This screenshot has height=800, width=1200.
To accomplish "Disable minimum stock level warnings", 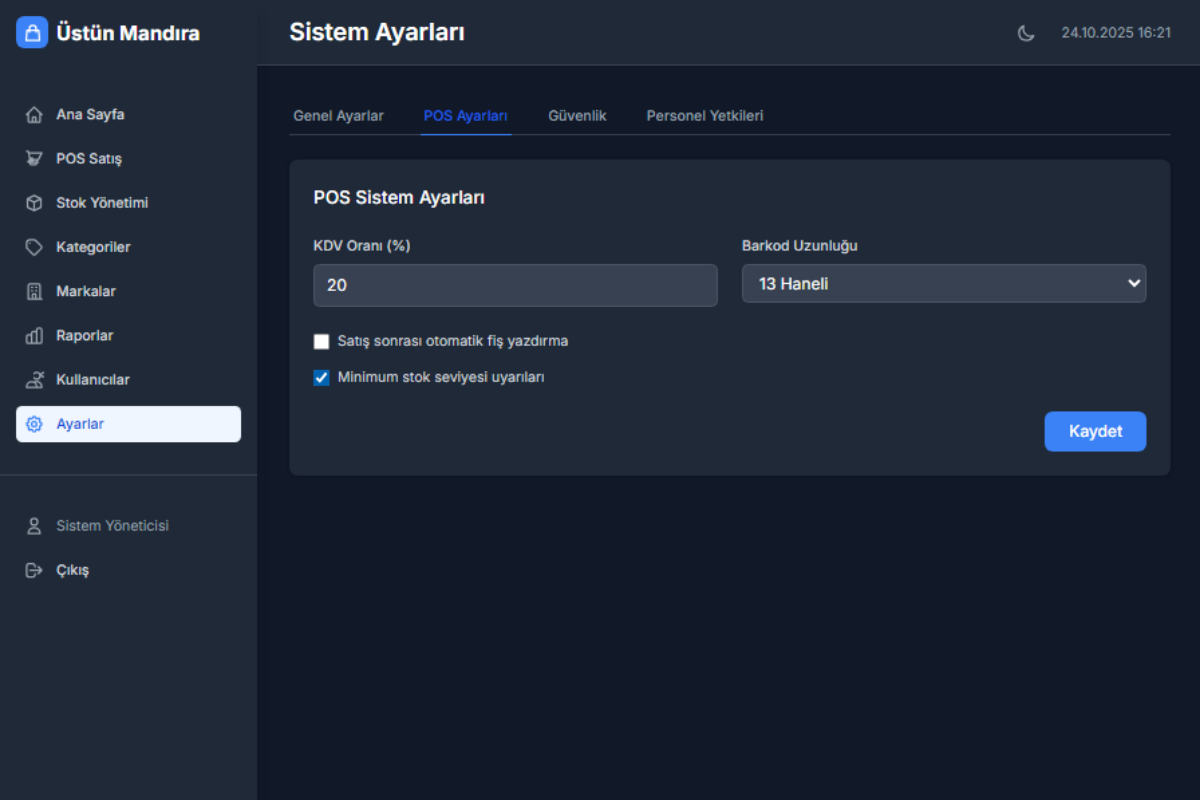I will pyautogui.click(x=321, y=377).
